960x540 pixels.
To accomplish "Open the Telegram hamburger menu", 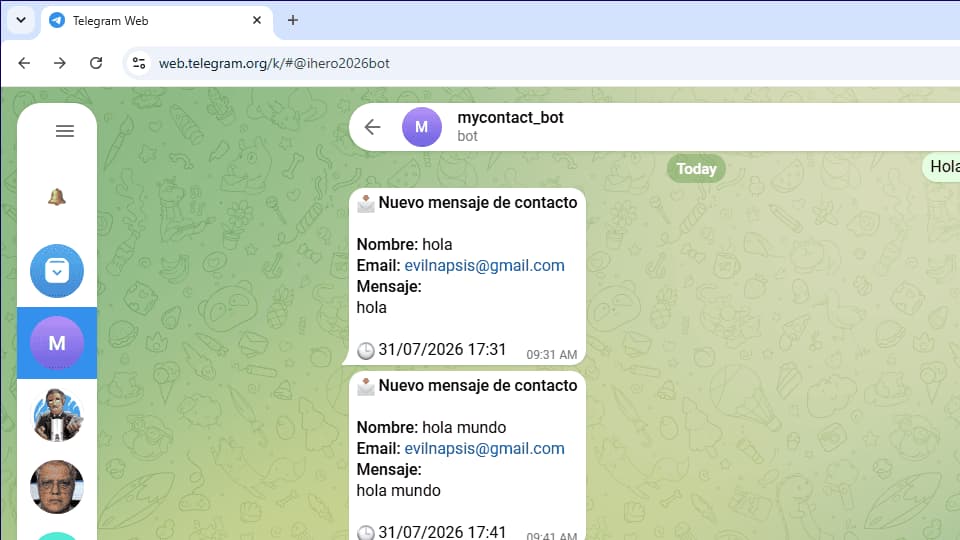I will [x=65, y=131].
